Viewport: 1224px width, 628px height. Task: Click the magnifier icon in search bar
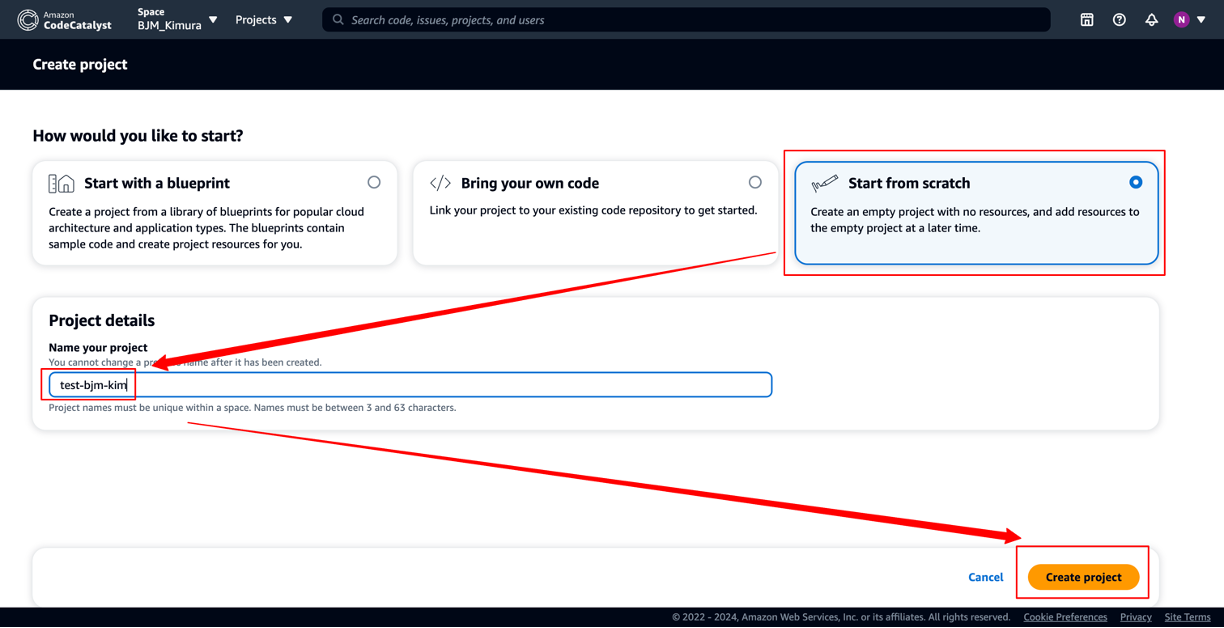pyautogui.click(x=338, y=20)
